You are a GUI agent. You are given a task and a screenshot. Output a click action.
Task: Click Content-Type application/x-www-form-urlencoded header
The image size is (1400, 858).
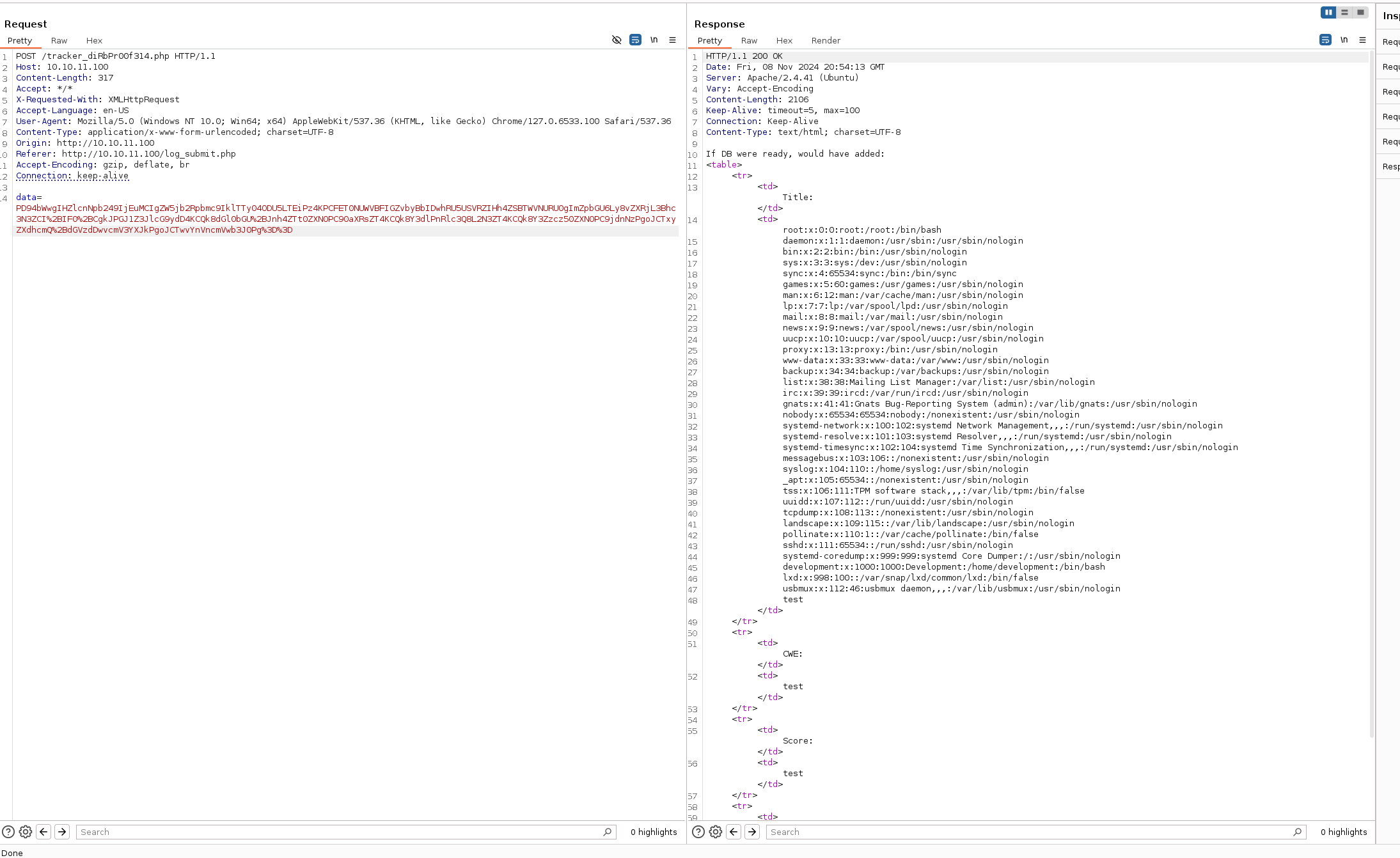coord(175,132)
